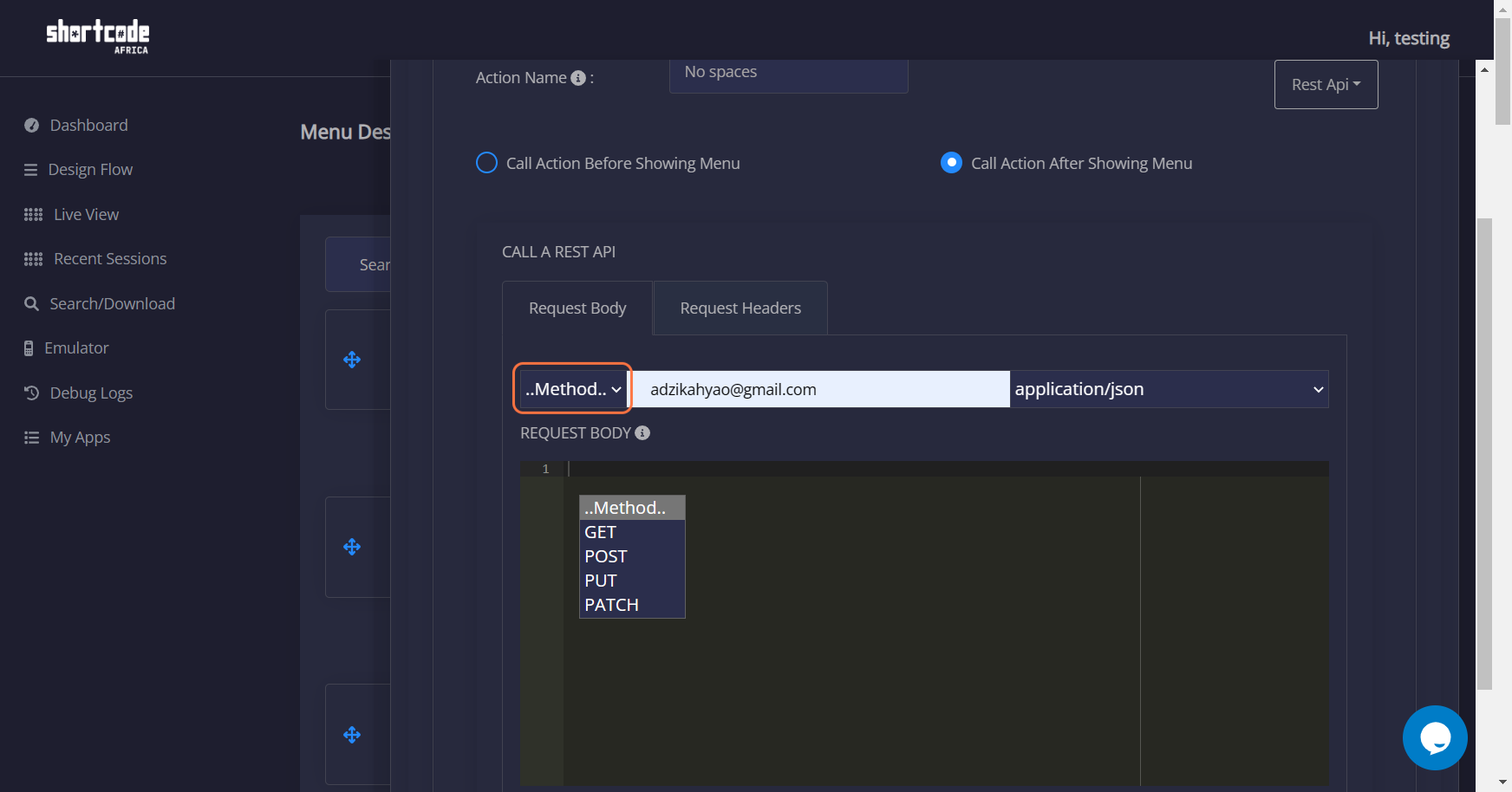Click the third menu card move icon
The image size is (1512, 792).
pyautogui.click(x=352, y=735)
